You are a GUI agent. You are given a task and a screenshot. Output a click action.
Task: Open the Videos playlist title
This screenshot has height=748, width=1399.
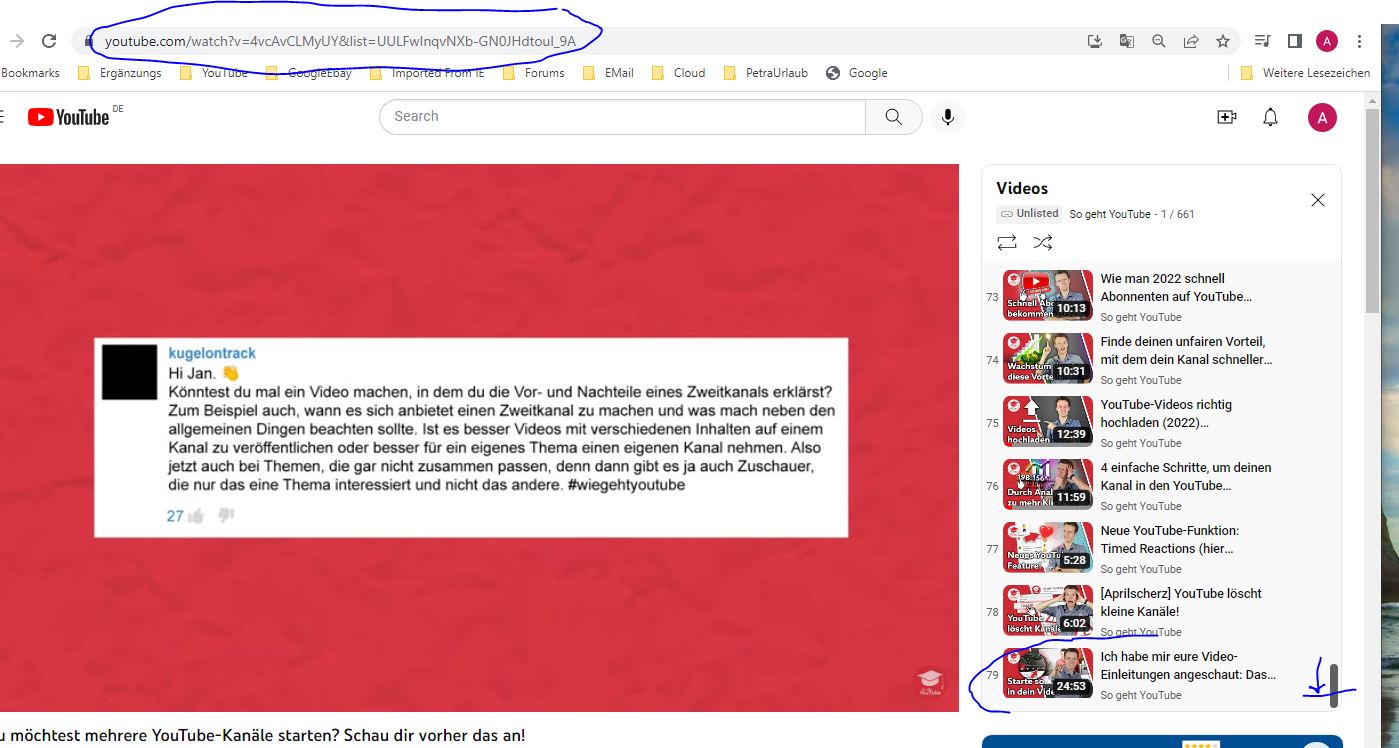[x=1022, y=188]
